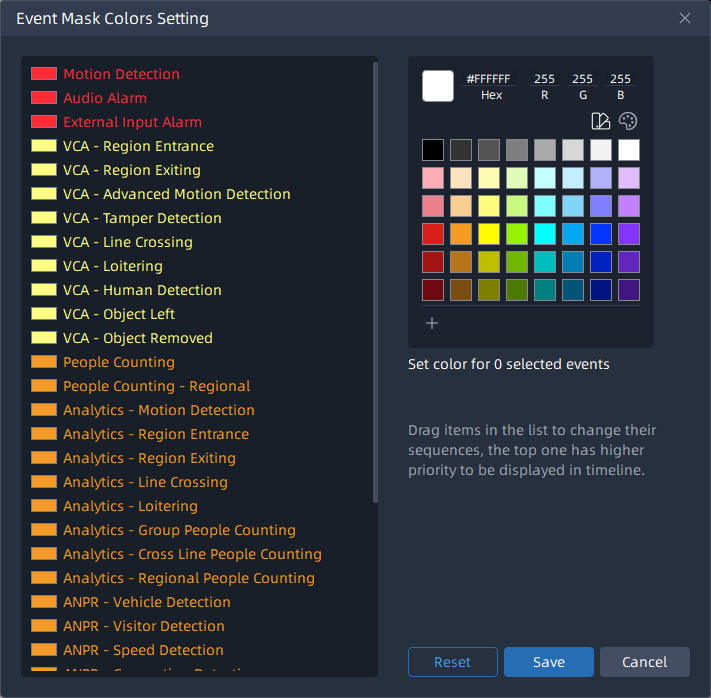Click the B value input field
Screen dimensions: 711x698
(620, 79)
